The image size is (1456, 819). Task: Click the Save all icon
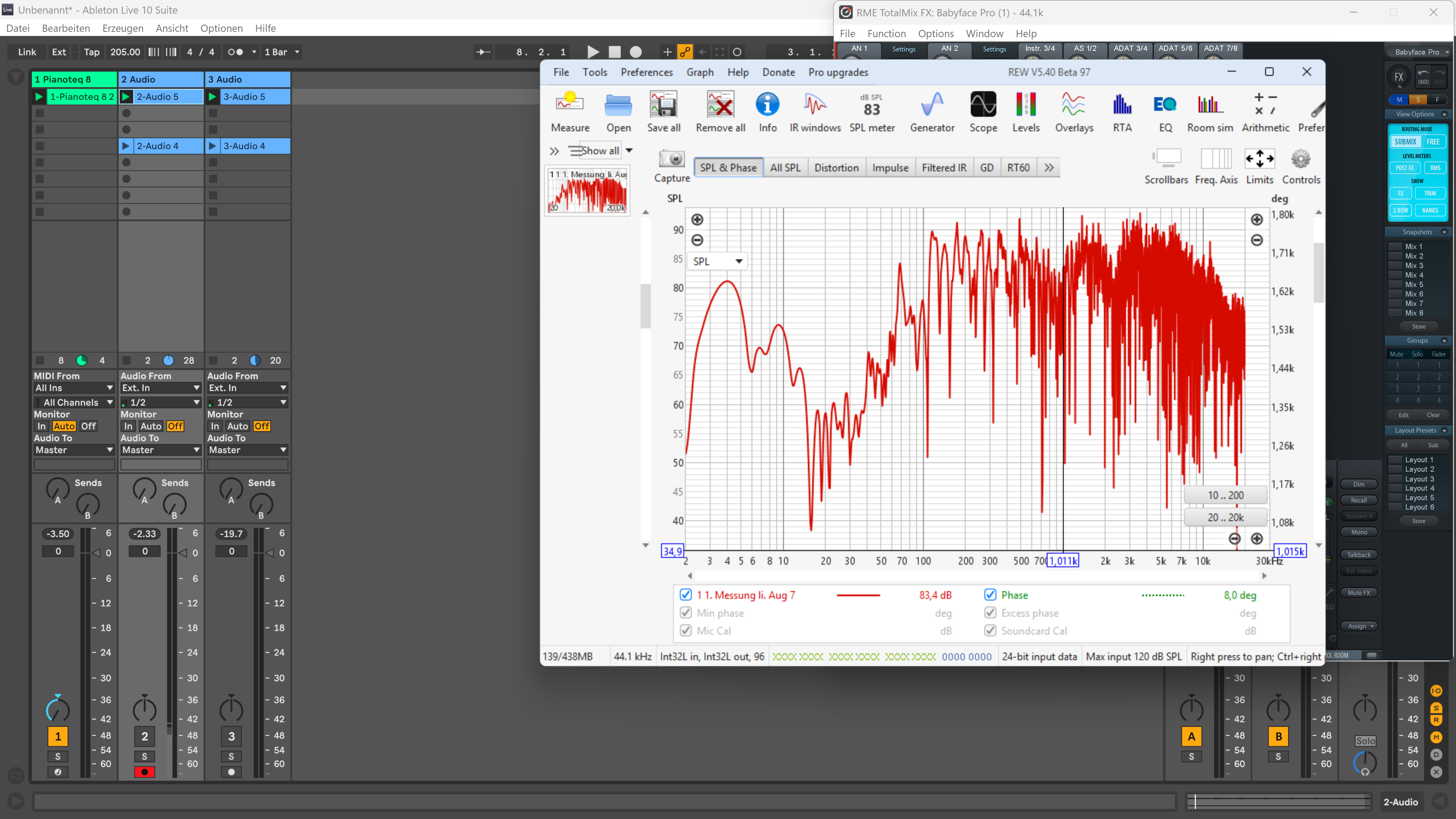click(x=664, y=111)
